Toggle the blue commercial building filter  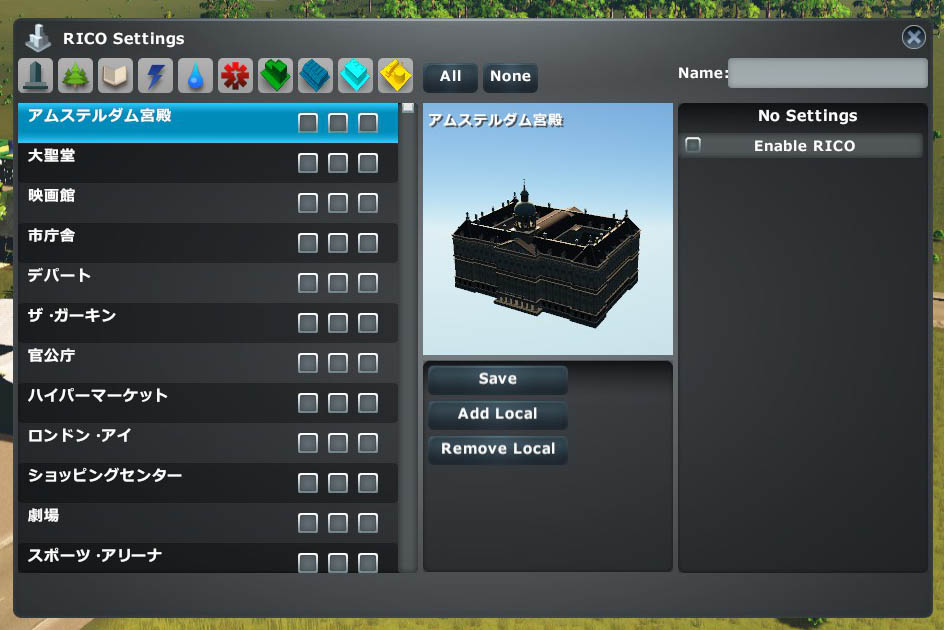pos(315,75)
